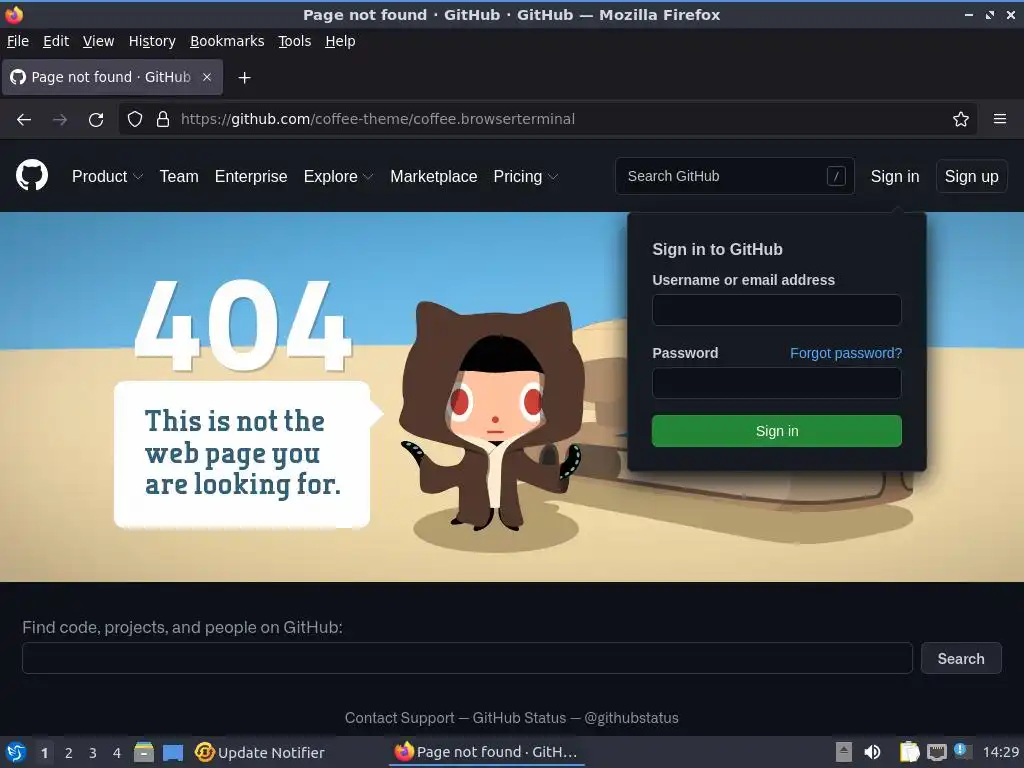This screenshot has height=768, width=1024.
Task: Open the clipboard manager tray icon
Action: [909, 752]
